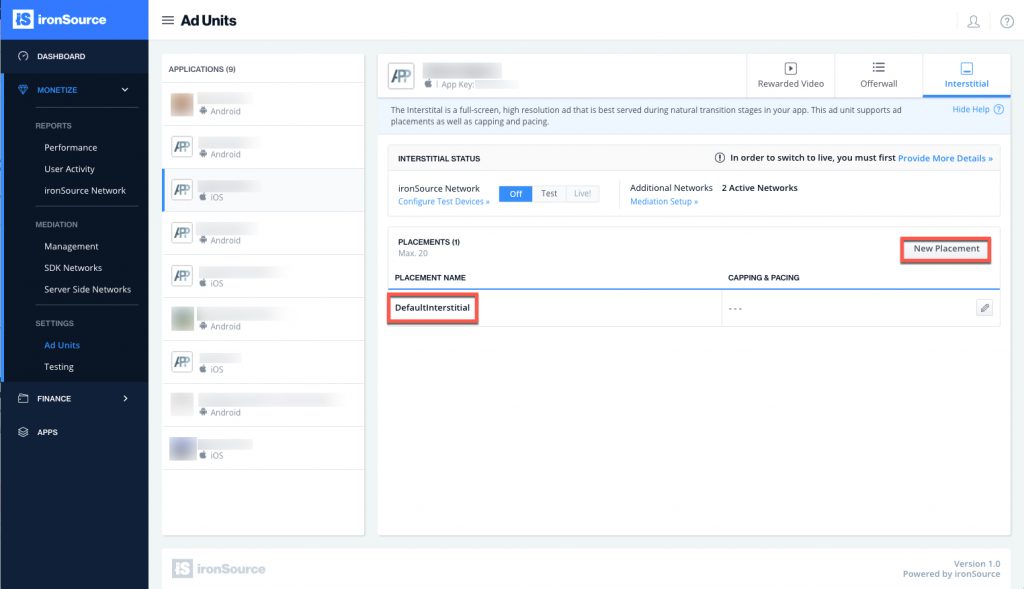This screenshot has height=589, width=1024.
Task: Click the ironSource logo in the header
Action: 59,20
